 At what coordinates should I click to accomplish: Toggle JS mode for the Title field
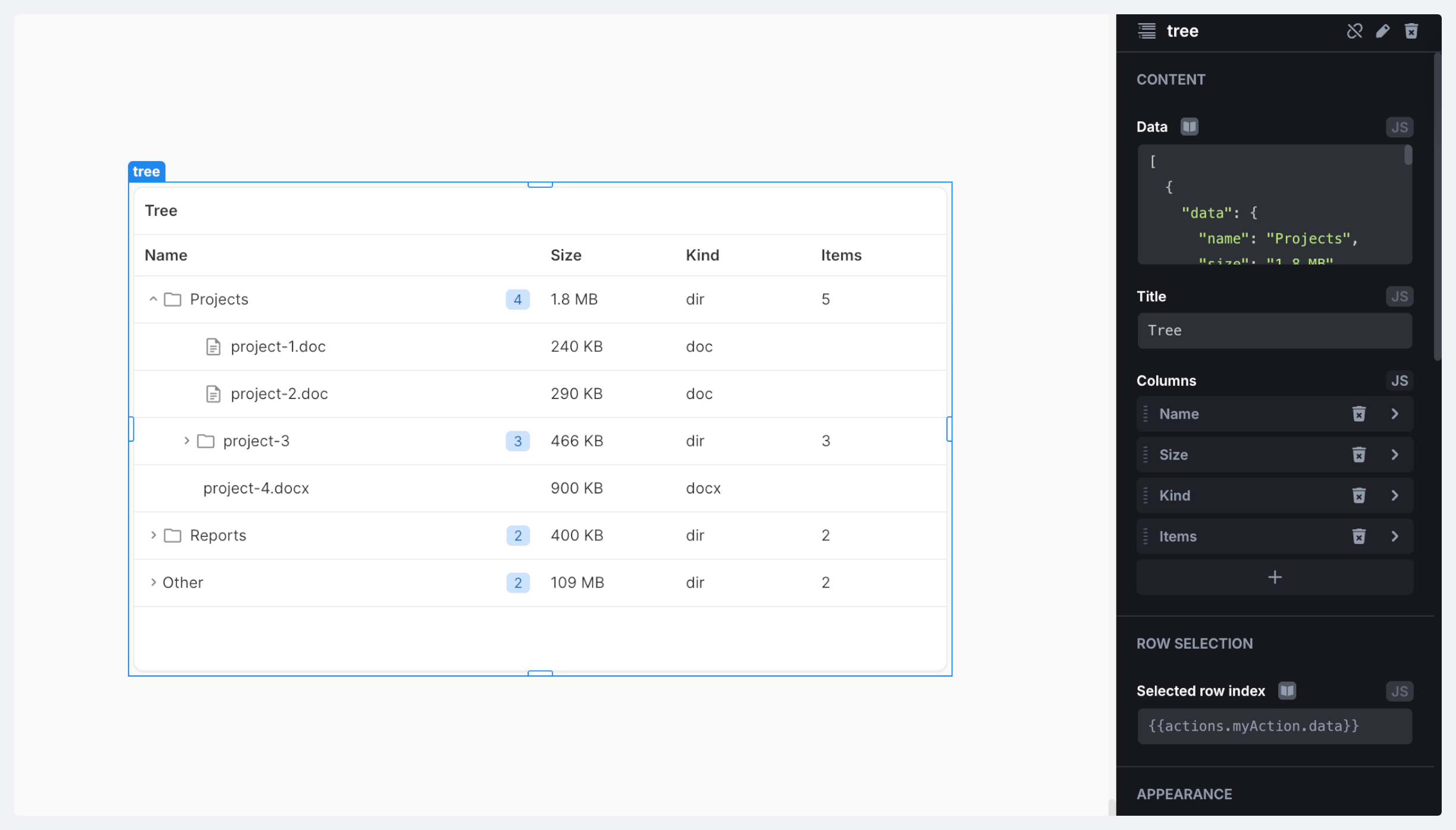tap(1399, 297)
